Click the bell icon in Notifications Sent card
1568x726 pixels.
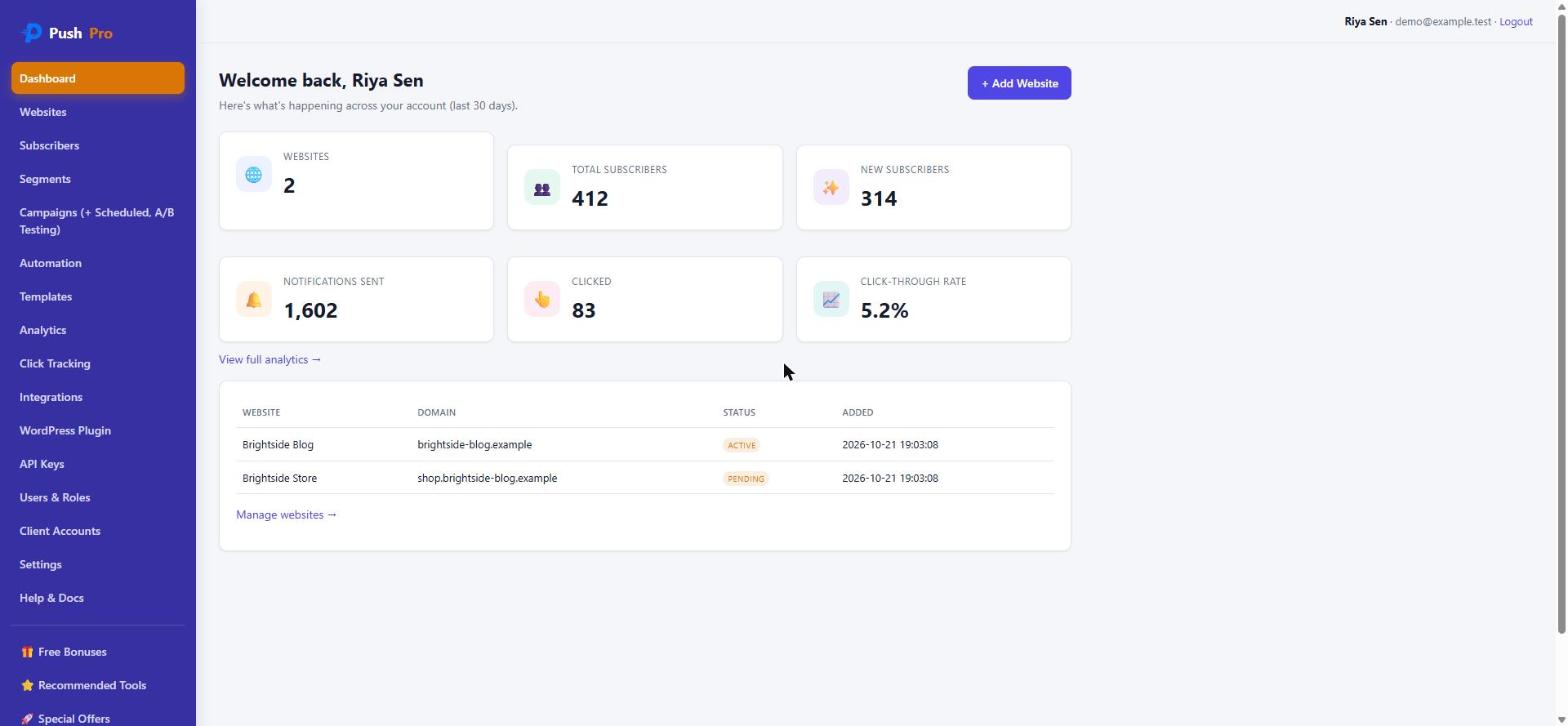click(254, 300)
